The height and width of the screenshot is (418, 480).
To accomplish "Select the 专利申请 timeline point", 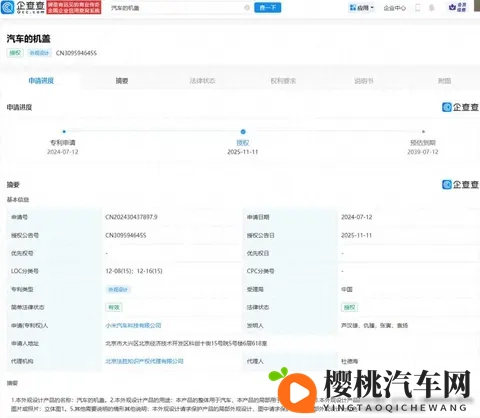I will 64,132.
